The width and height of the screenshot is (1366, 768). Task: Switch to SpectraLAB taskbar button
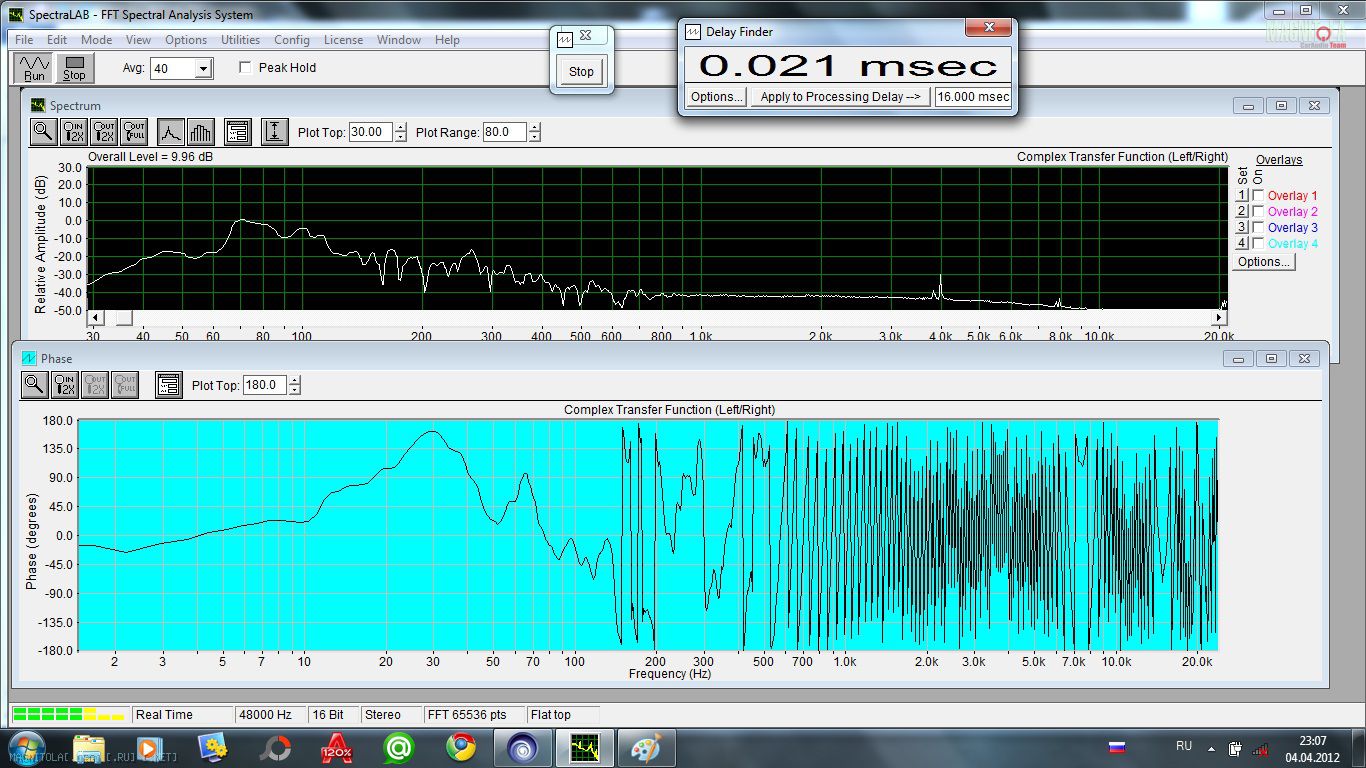click(x=584, y=748)
